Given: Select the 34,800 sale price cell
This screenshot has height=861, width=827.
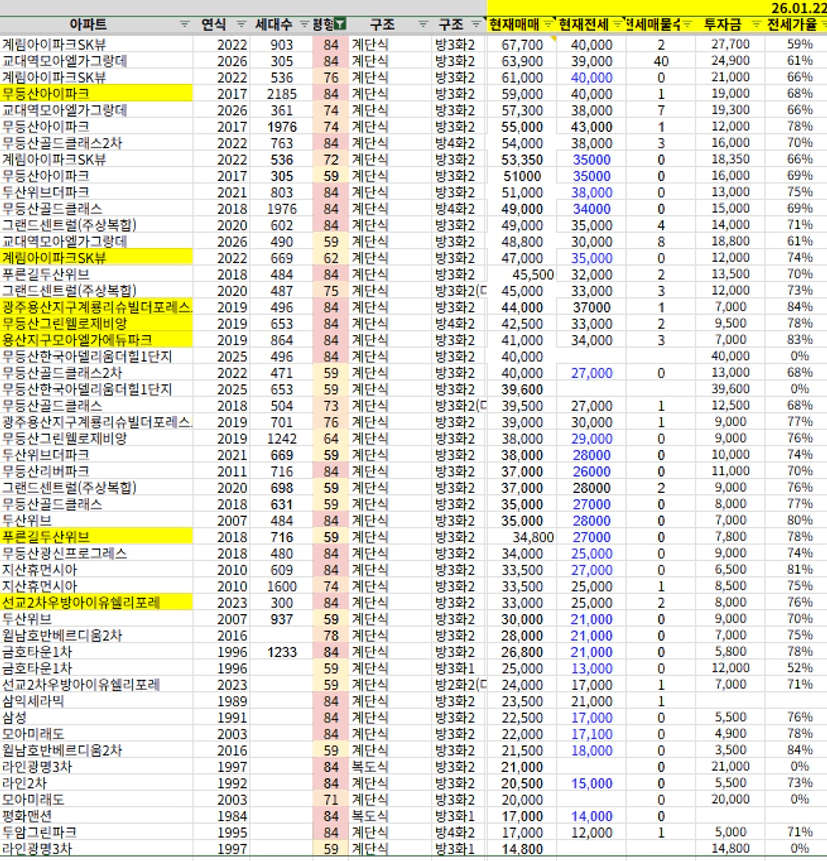Looking at the screenshot, I should (522, 536).
